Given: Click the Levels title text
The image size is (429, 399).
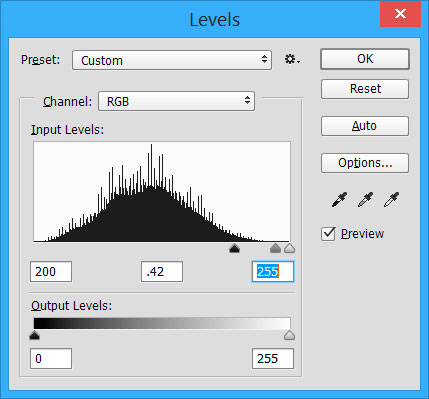Looking at the screenshot, I should pyautogui.click(x=215, y=20).
